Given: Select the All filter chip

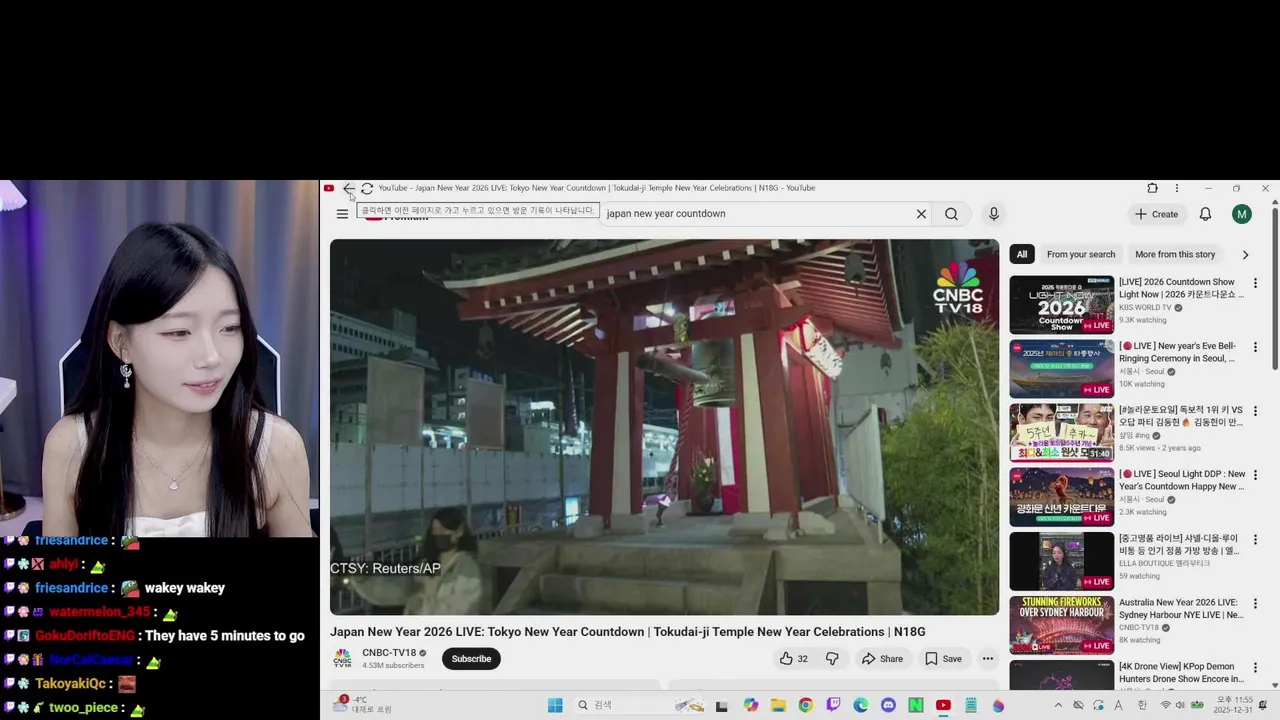Looking at the screenshot, I should [1022, 254].
